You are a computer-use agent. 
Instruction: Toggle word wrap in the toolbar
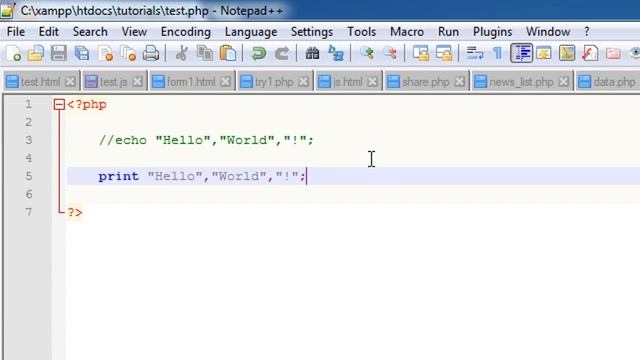474,53
